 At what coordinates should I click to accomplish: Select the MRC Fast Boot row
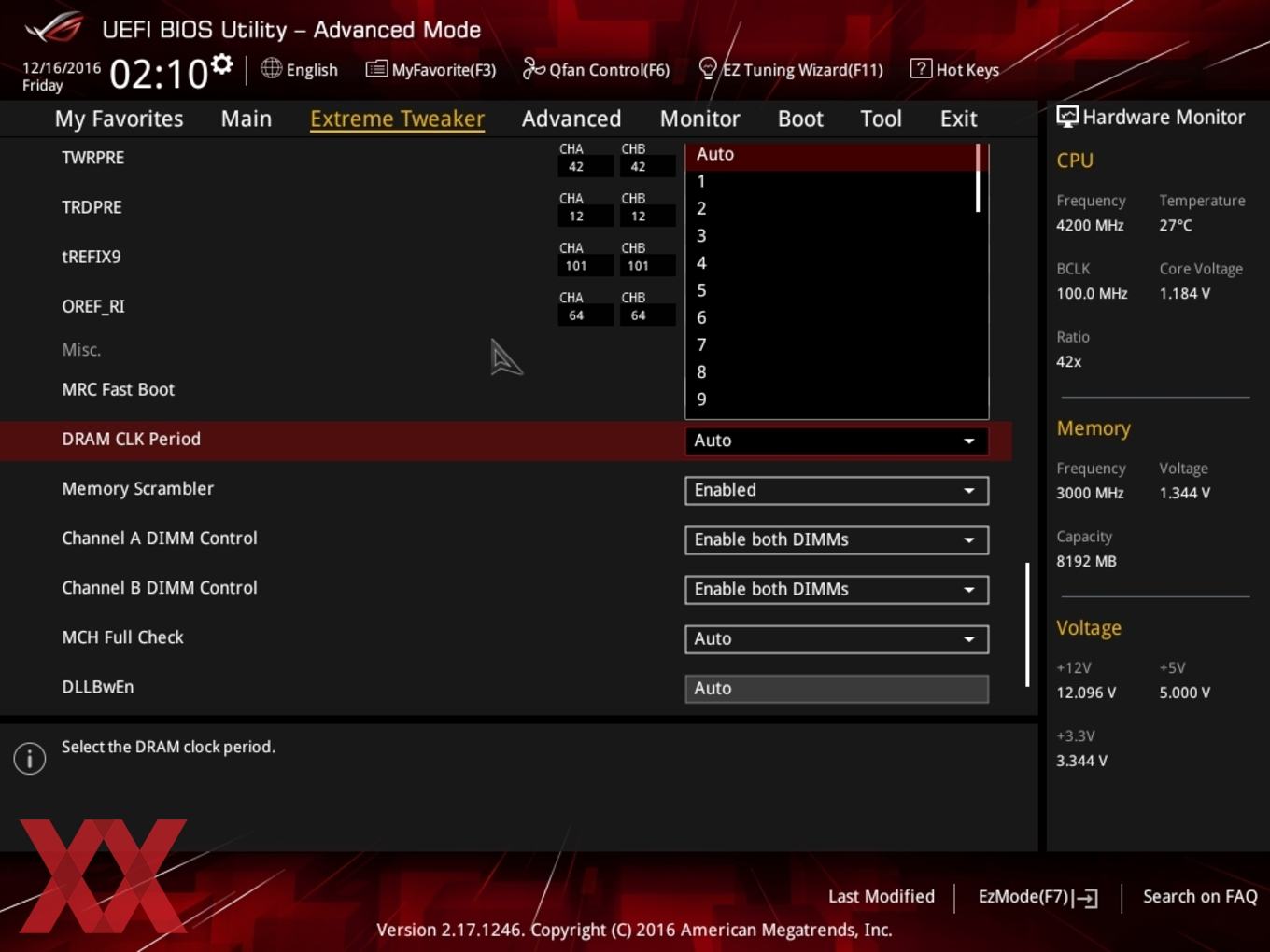point(504,390)
